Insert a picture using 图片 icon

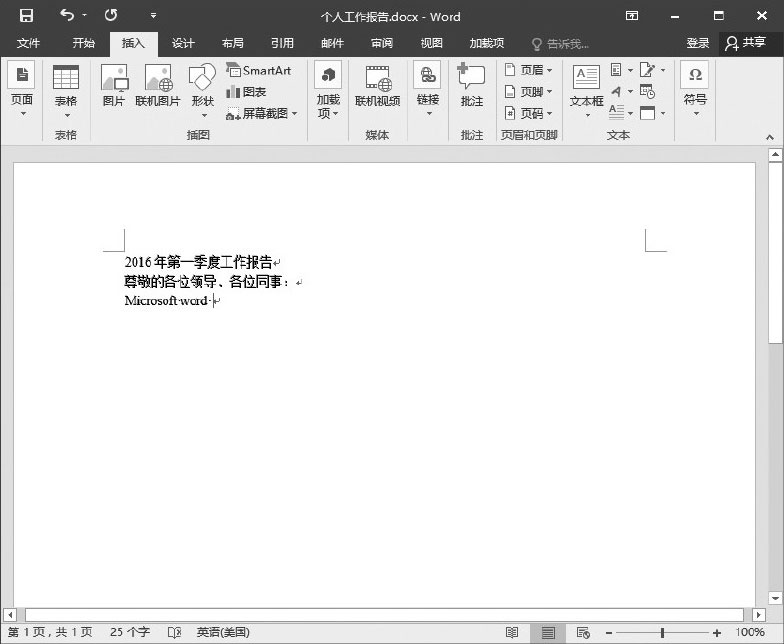click(x=114, y=85)
